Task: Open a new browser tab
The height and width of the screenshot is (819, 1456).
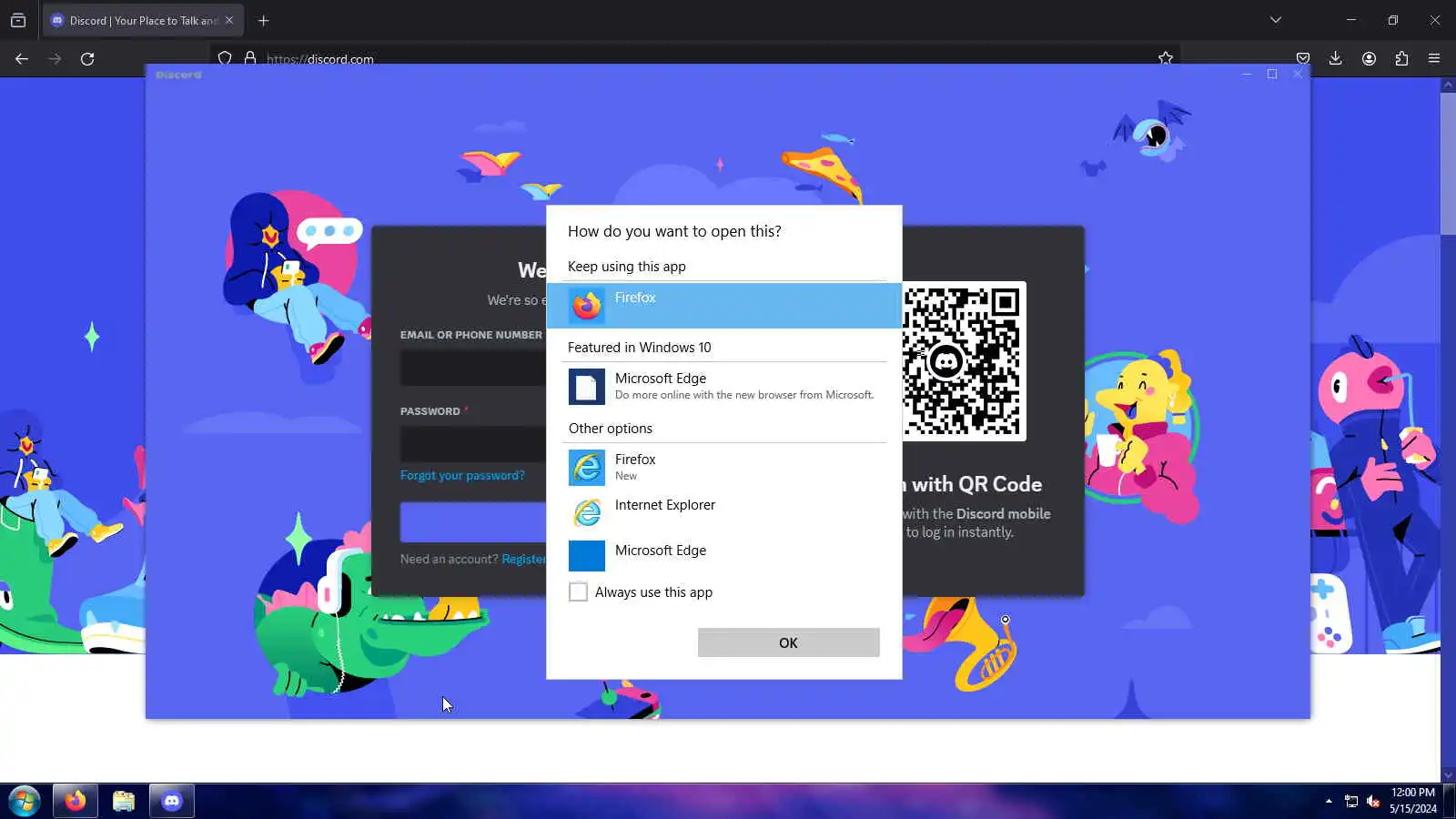Action: tap(263, 20)
